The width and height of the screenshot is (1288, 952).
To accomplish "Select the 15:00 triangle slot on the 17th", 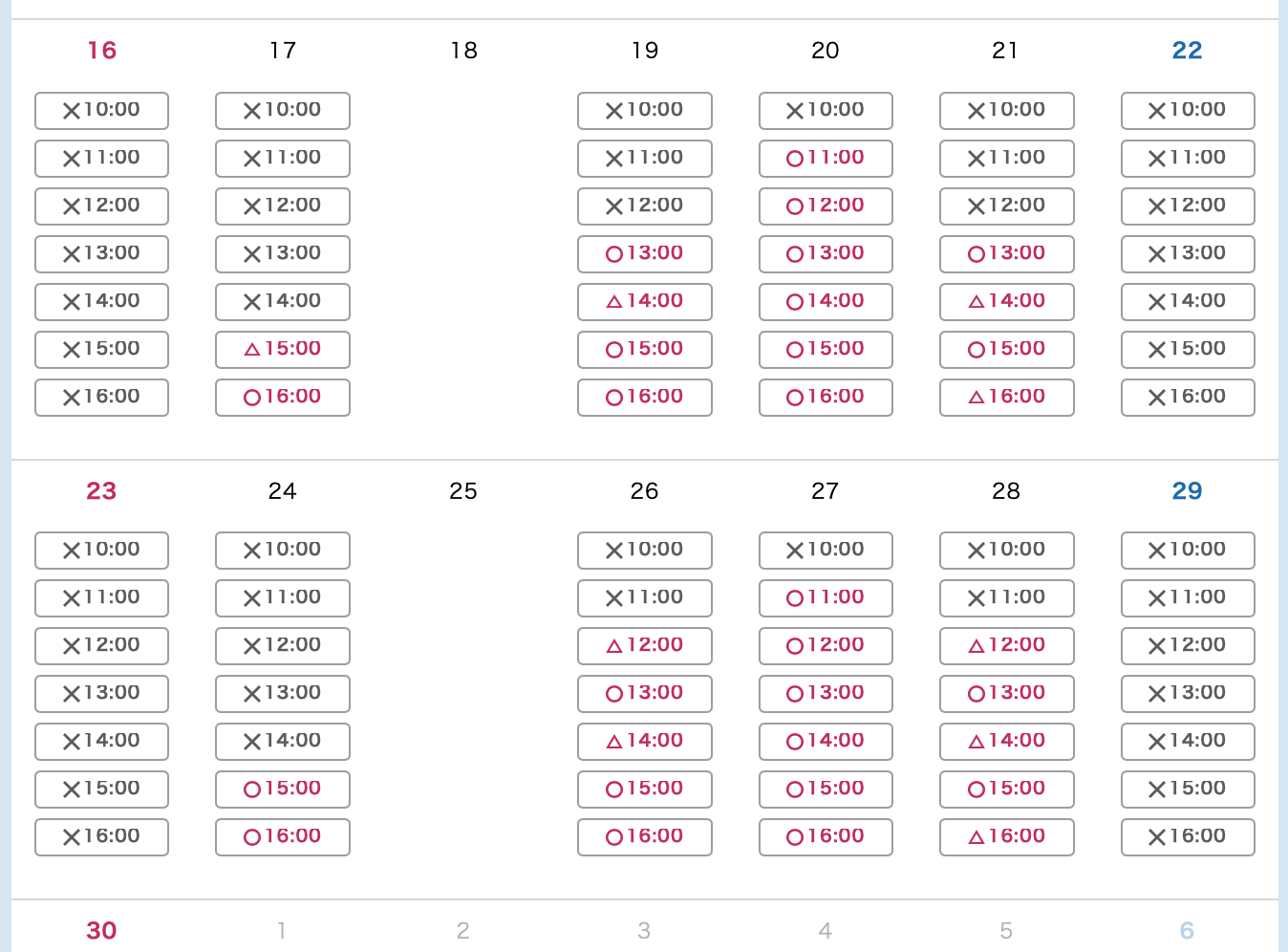I will coord(283,350).
